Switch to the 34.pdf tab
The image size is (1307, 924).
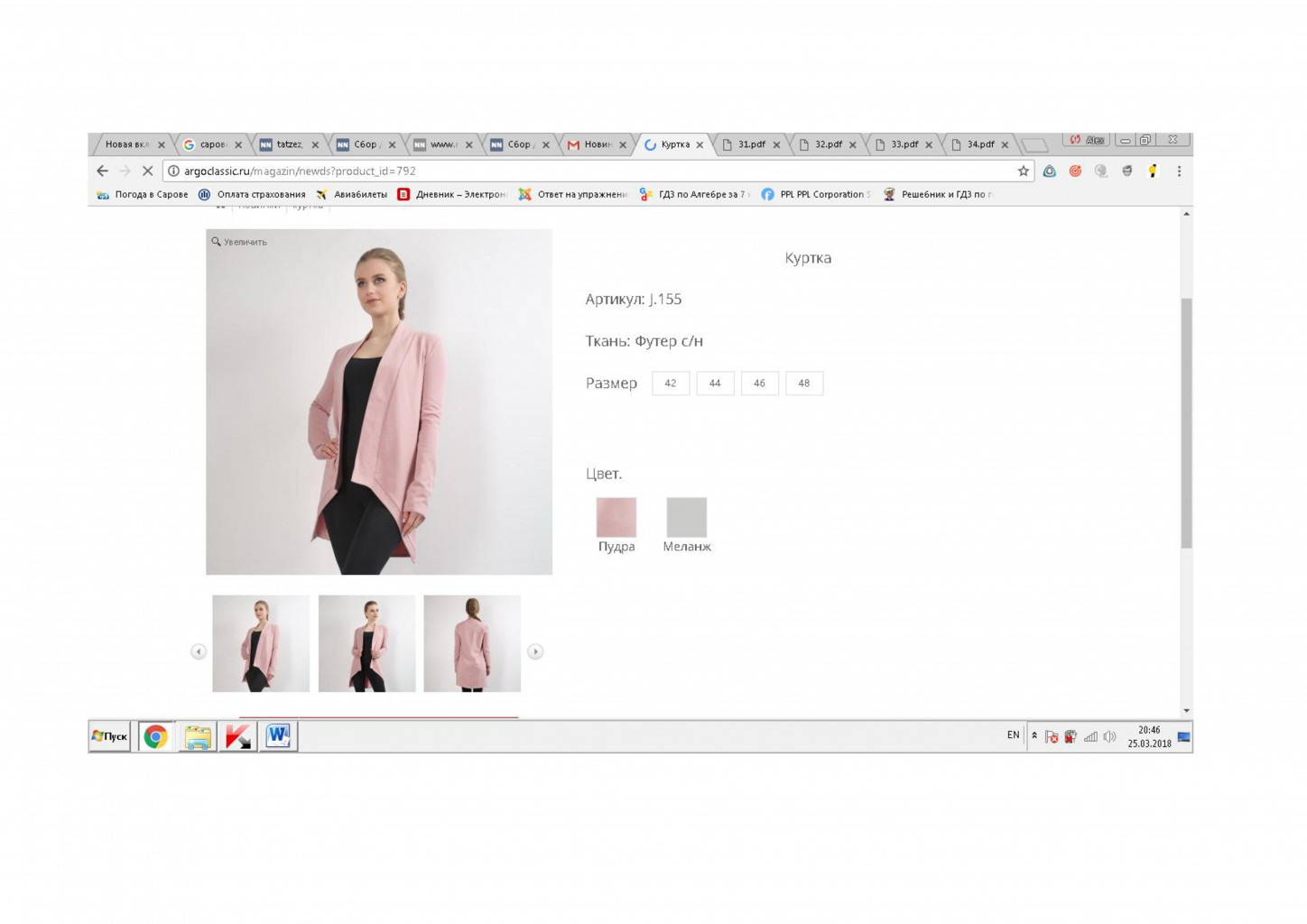click(979, 144)
